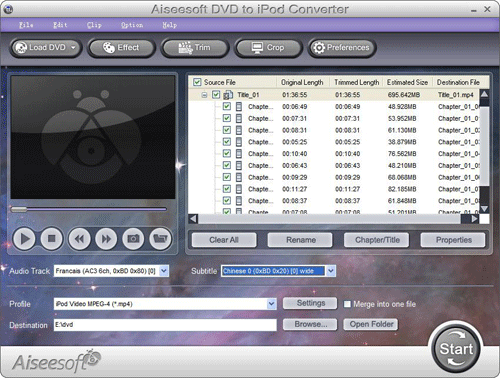Click the horizontal scroll-left arrow
The image size is (500, 378).
pos(193,219)
